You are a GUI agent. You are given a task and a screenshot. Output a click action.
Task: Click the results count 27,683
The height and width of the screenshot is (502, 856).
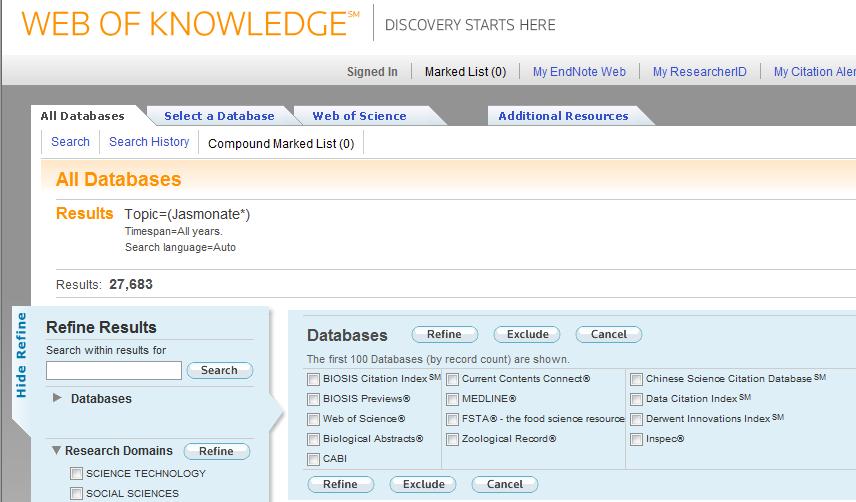(131, 284)
